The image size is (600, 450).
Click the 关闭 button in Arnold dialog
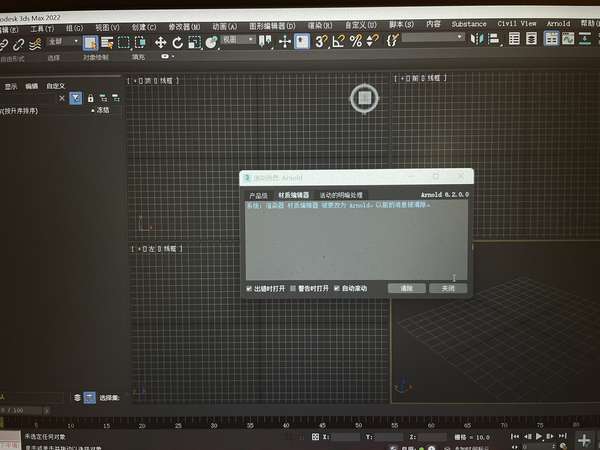point(448,288)
